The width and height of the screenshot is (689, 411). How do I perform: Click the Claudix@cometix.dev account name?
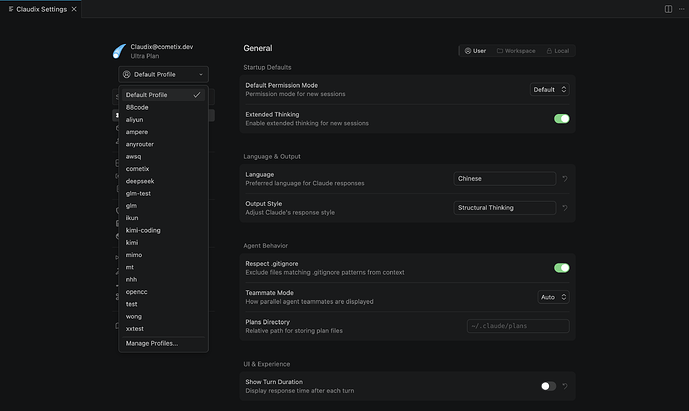tap(162, 47)
